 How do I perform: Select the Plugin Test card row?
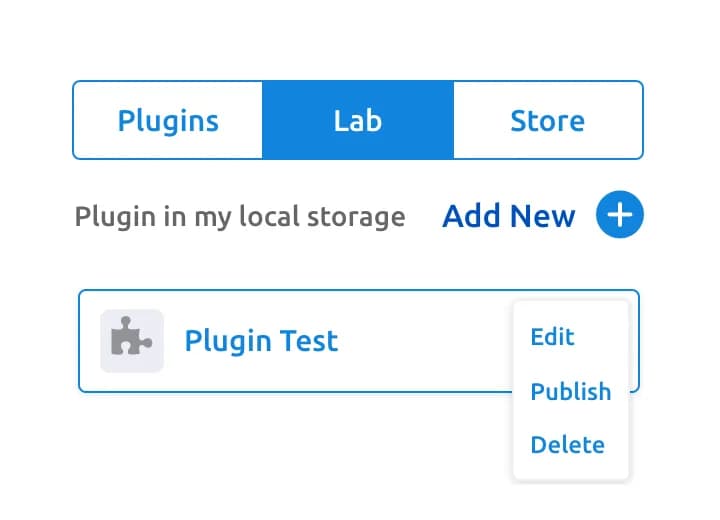point(359,341)
